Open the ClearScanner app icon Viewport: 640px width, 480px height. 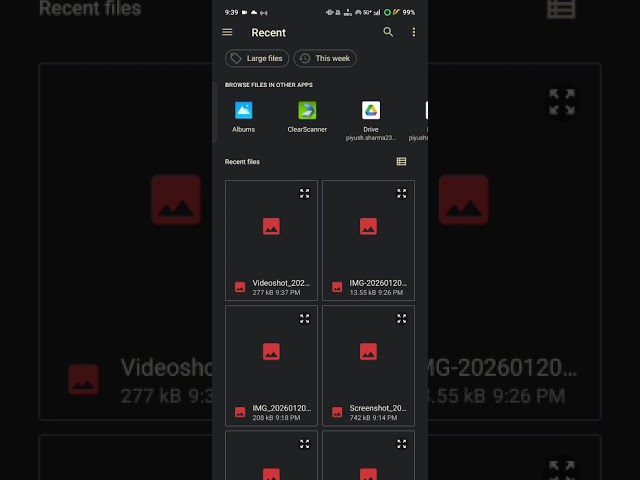307,111
